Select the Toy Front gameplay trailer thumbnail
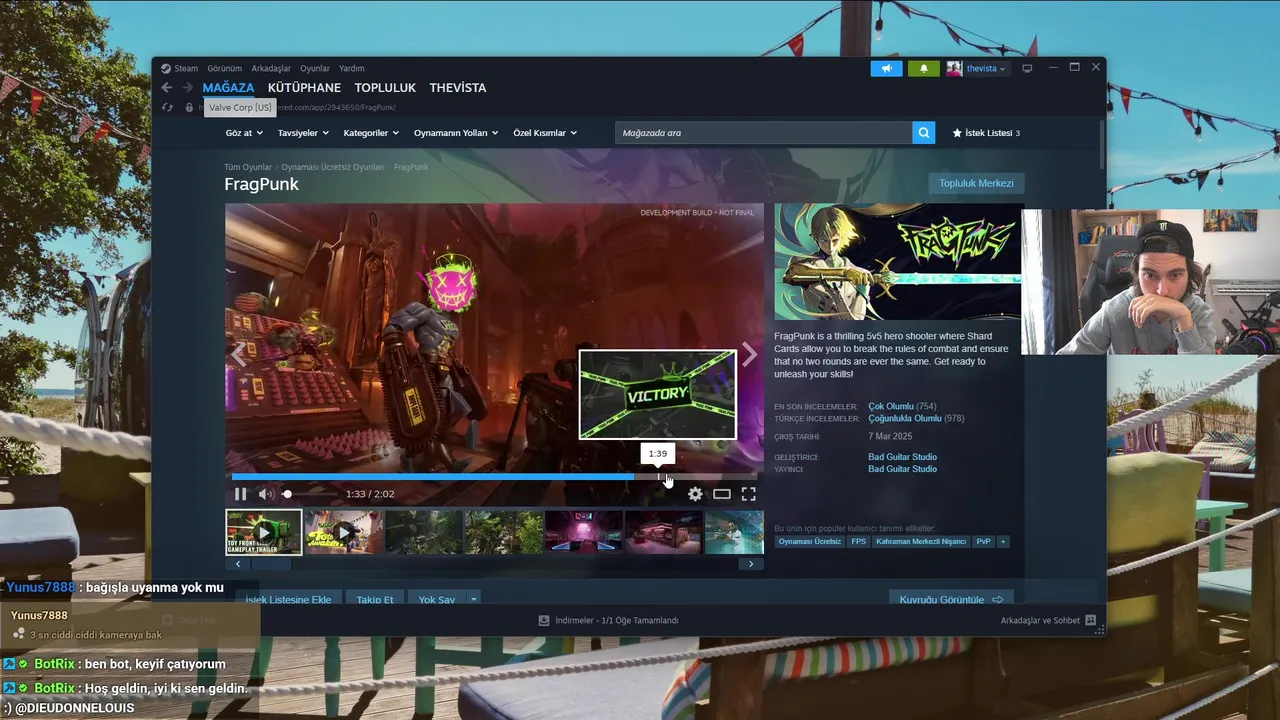 263,532
